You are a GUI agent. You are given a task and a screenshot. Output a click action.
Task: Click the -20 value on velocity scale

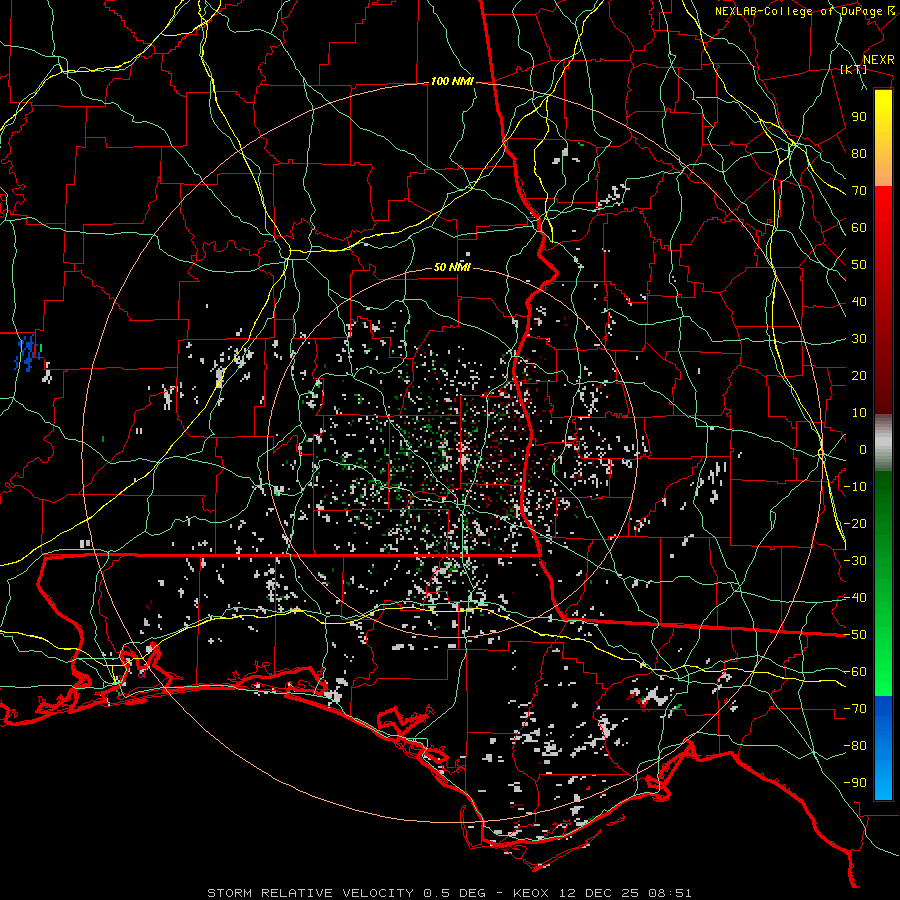tap(855, 523)
